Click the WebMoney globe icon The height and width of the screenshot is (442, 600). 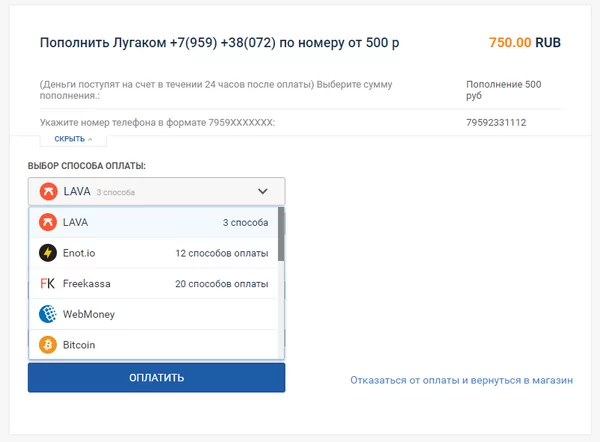pos(47,314)
